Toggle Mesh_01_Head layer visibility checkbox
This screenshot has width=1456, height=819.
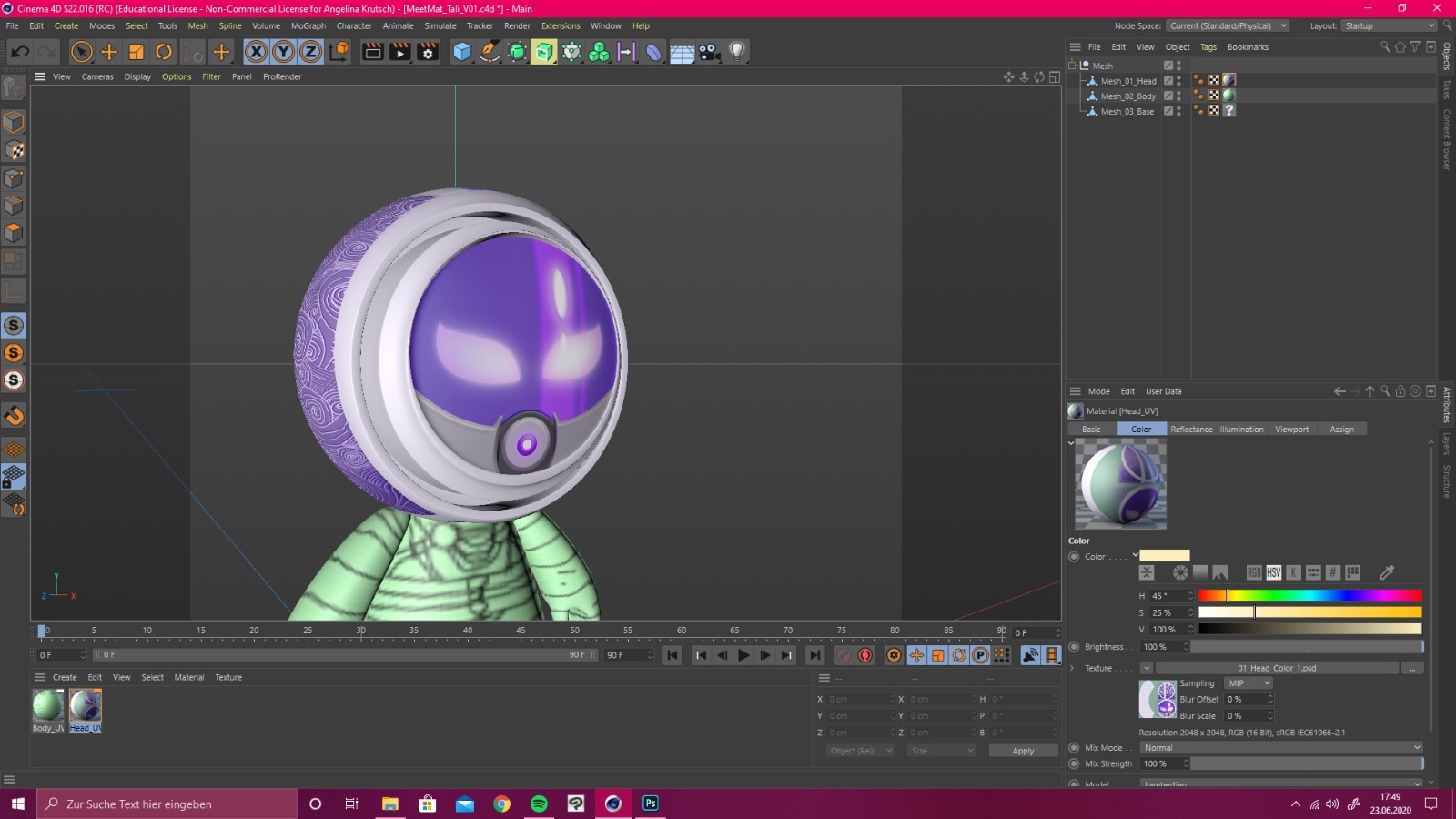(x=1168, y=81)
